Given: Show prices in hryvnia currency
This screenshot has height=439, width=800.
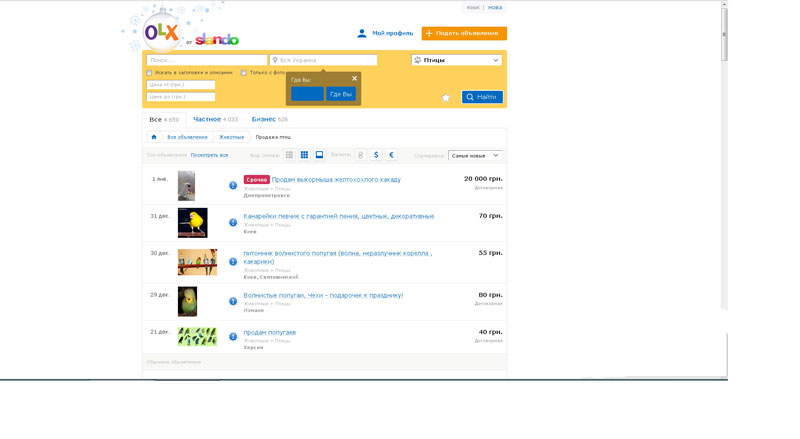Looking at the screenshot, I should 361,155.
